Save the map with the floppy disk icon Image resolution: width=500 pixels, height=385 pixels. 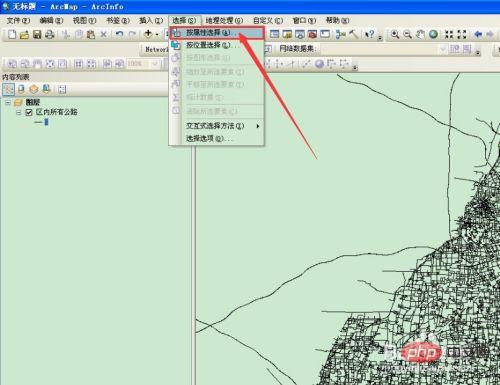pos(37,34)
